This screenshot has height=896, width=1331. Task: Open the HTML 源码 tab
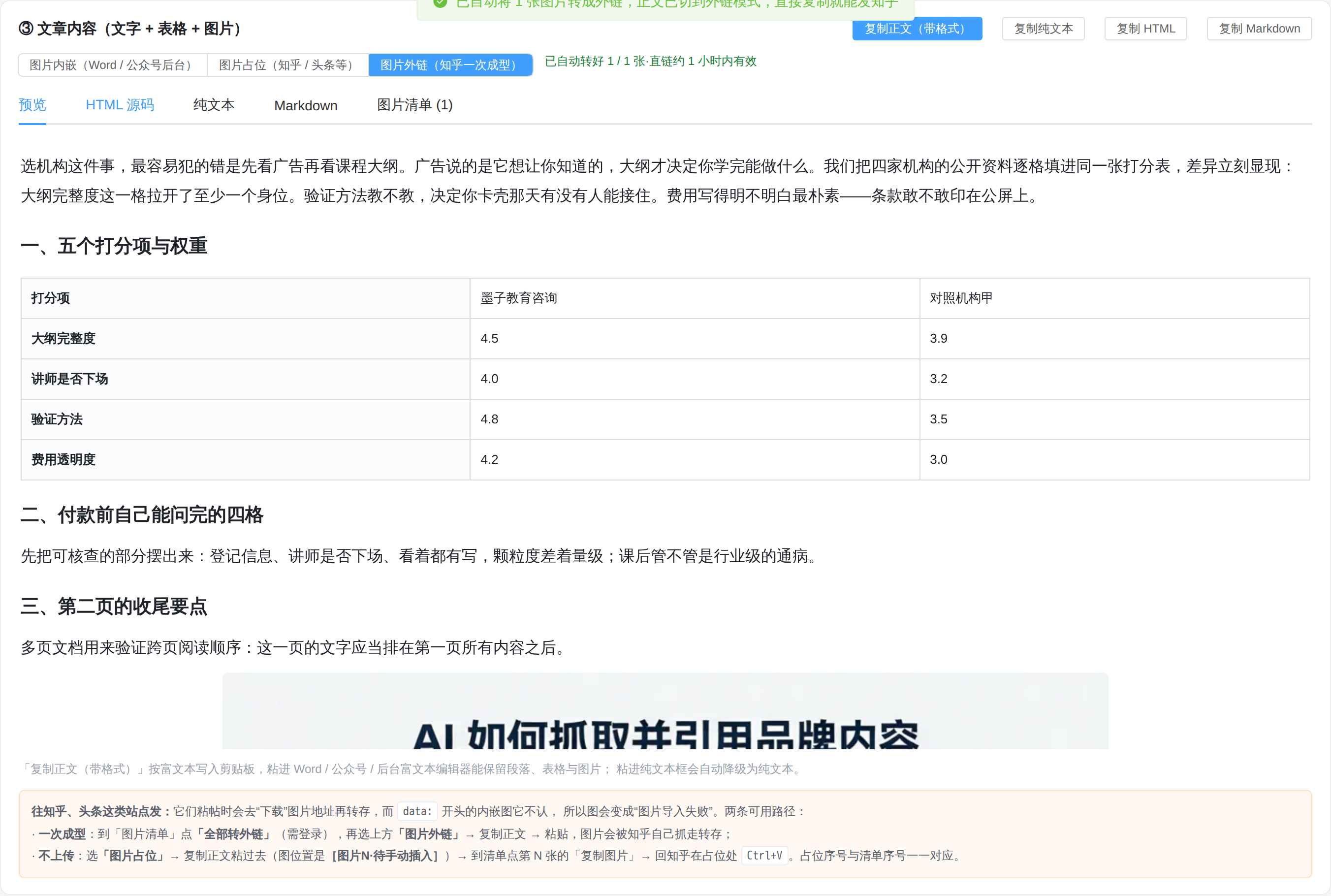(x=120, y=105)
